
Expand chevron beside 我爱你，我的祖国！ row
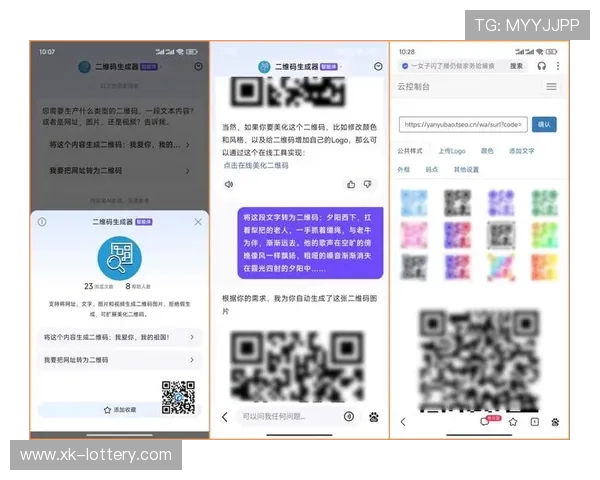point(192,337)
